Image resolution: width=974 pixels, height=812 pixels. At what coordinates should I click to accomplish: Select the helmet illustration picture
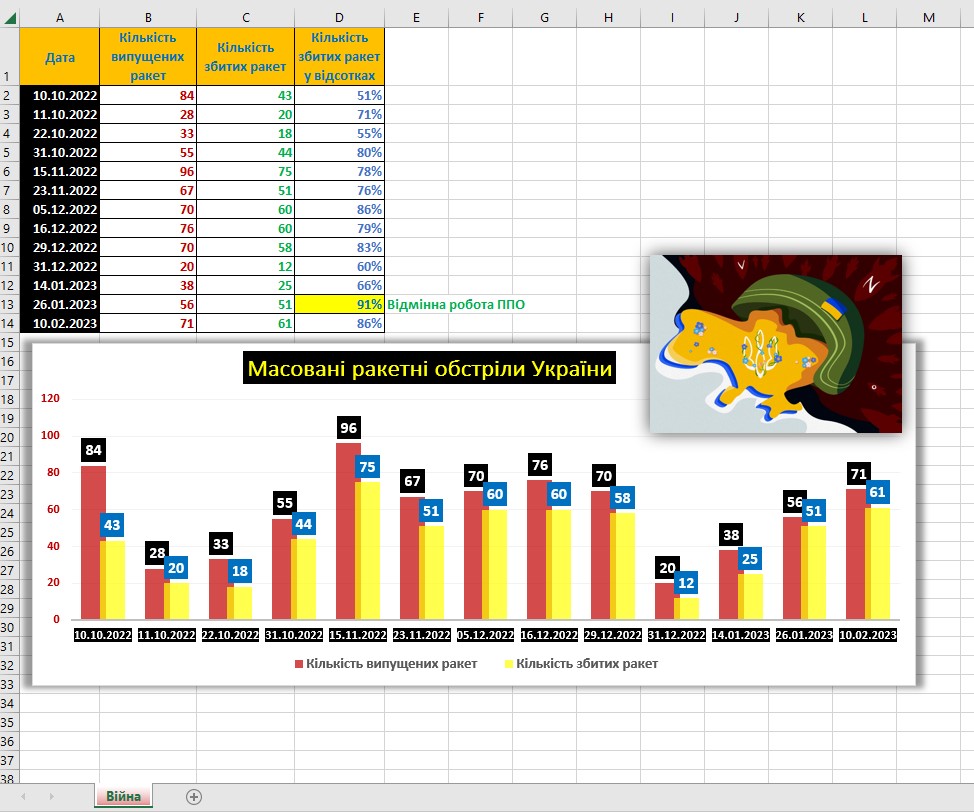pos(776,343)
